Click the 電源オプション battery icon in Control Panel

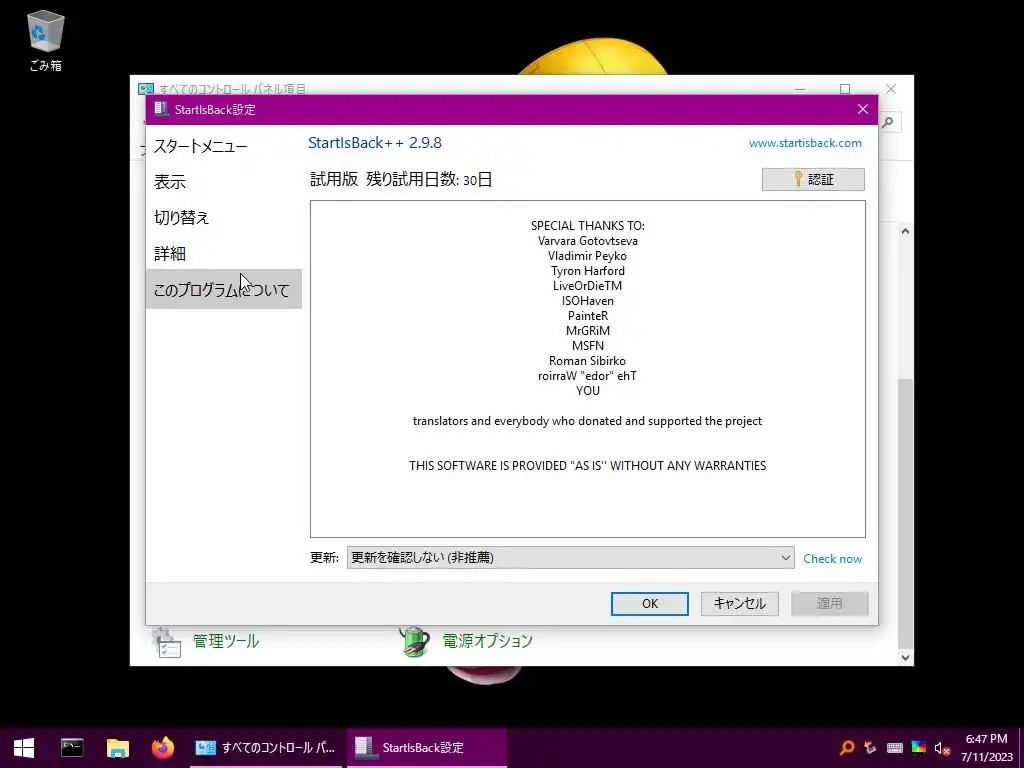415,642
